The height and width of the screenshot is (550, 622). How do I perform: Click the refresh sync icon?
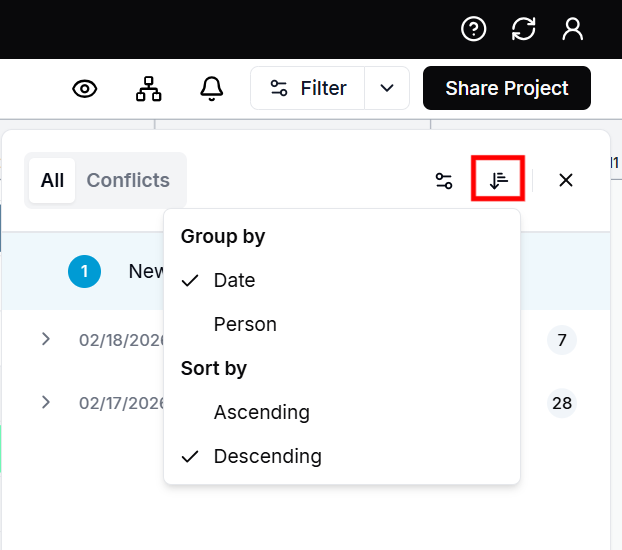click(523, 29)
